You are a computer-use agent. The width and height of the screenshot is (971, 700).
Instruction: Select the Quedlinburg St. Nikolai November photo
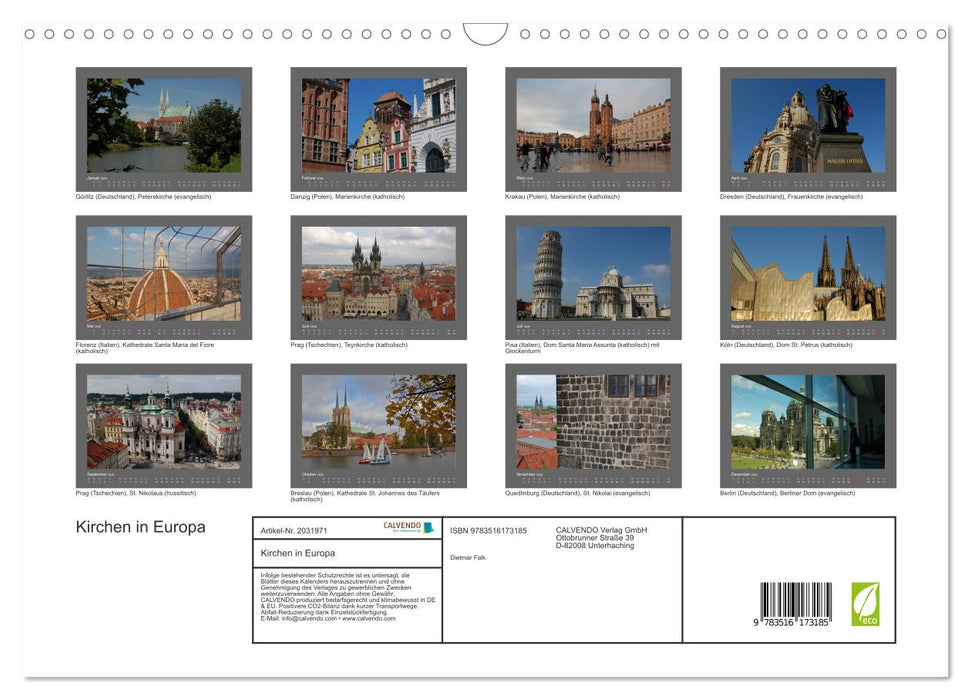point(592,423)
